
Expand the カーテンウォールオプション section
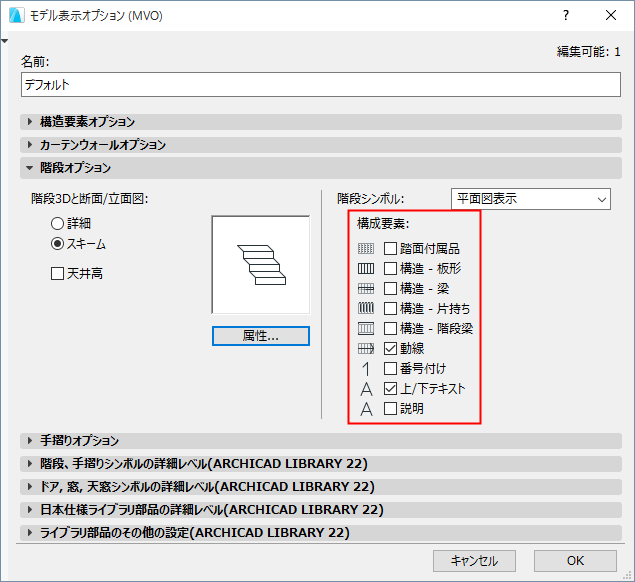tap(321, 145)
